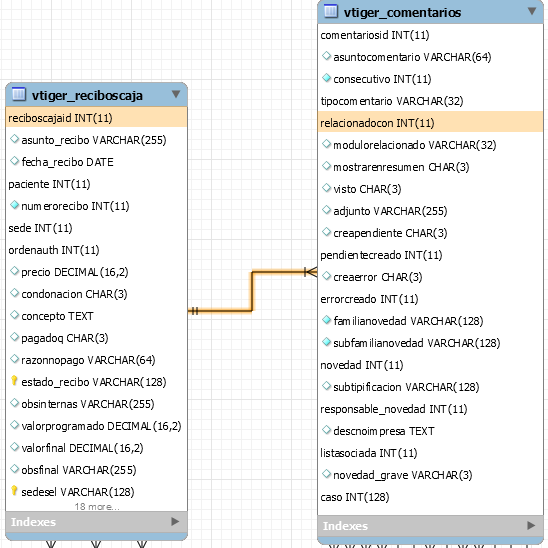Click the filled diamond beside numerorecibo
The image size is (548, 548).
14,205
